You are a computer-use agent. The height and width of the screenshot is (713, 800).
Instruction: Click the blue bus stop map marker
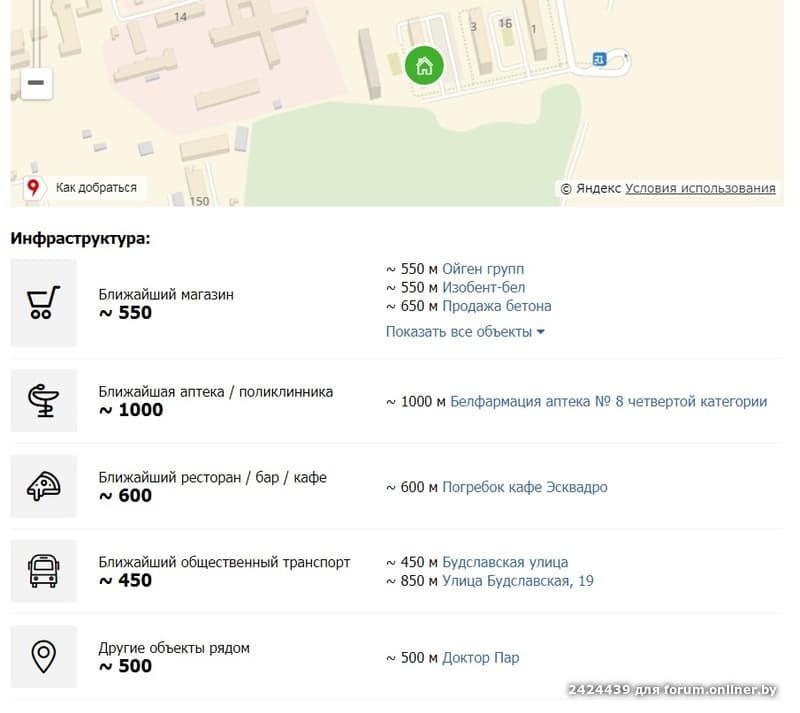(599, 59)
